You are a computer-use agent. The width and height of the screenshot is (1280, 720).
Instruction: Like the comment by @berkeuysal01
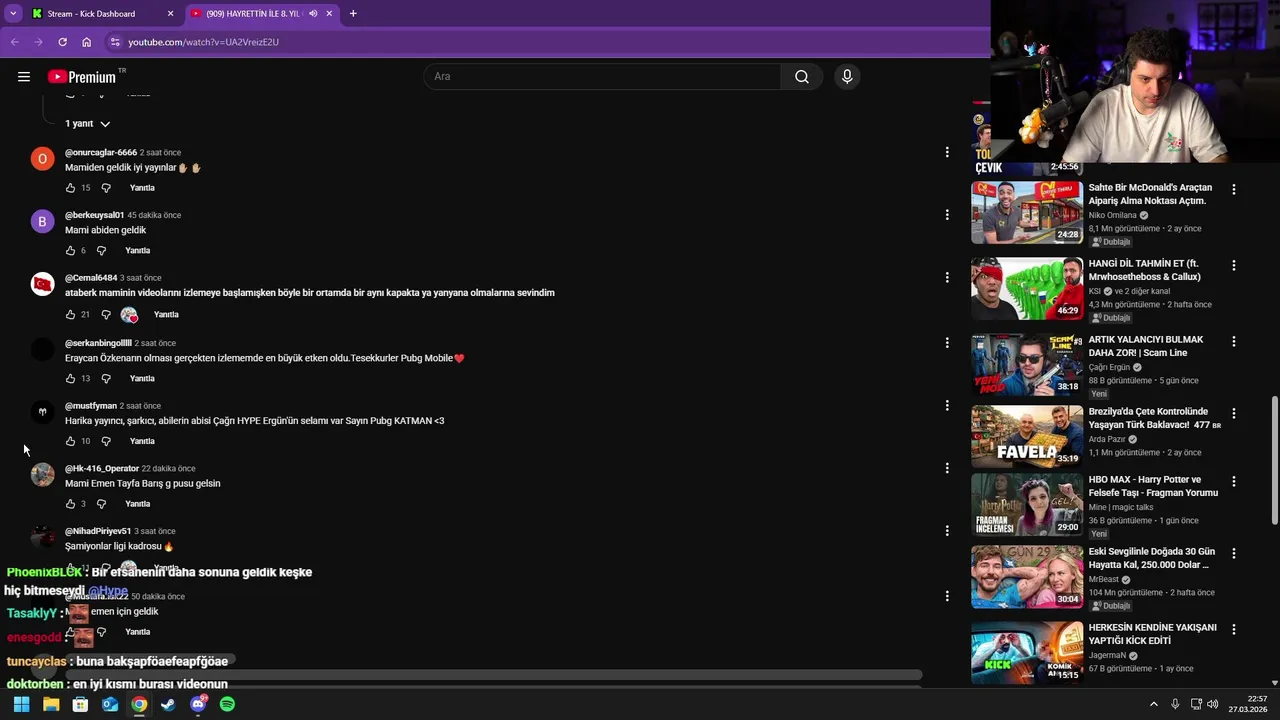coord(70,251)
